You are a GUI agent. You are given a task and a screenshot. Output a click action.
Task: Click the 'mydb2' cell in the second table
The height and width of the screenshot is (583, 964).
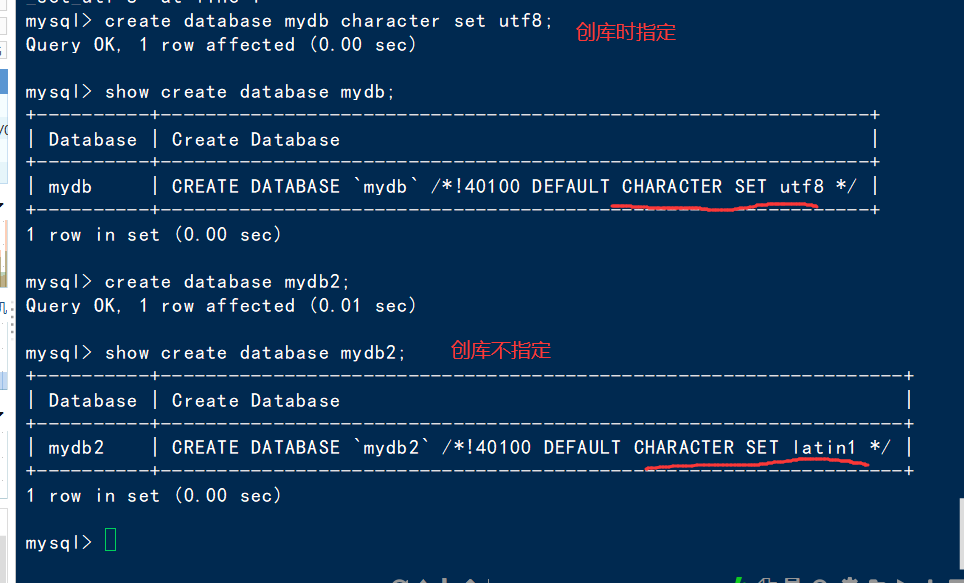[x=76, y=448]
